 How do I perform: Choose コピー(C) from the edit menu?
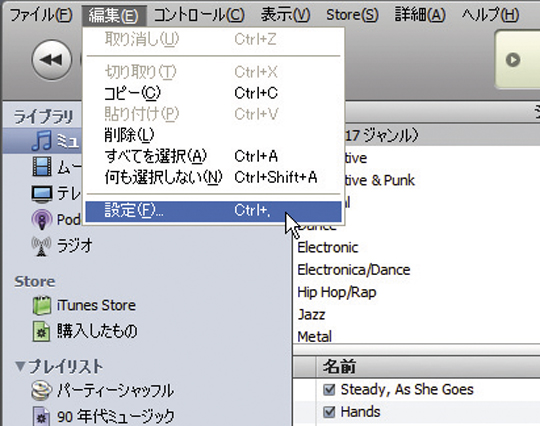coord(213,93)
